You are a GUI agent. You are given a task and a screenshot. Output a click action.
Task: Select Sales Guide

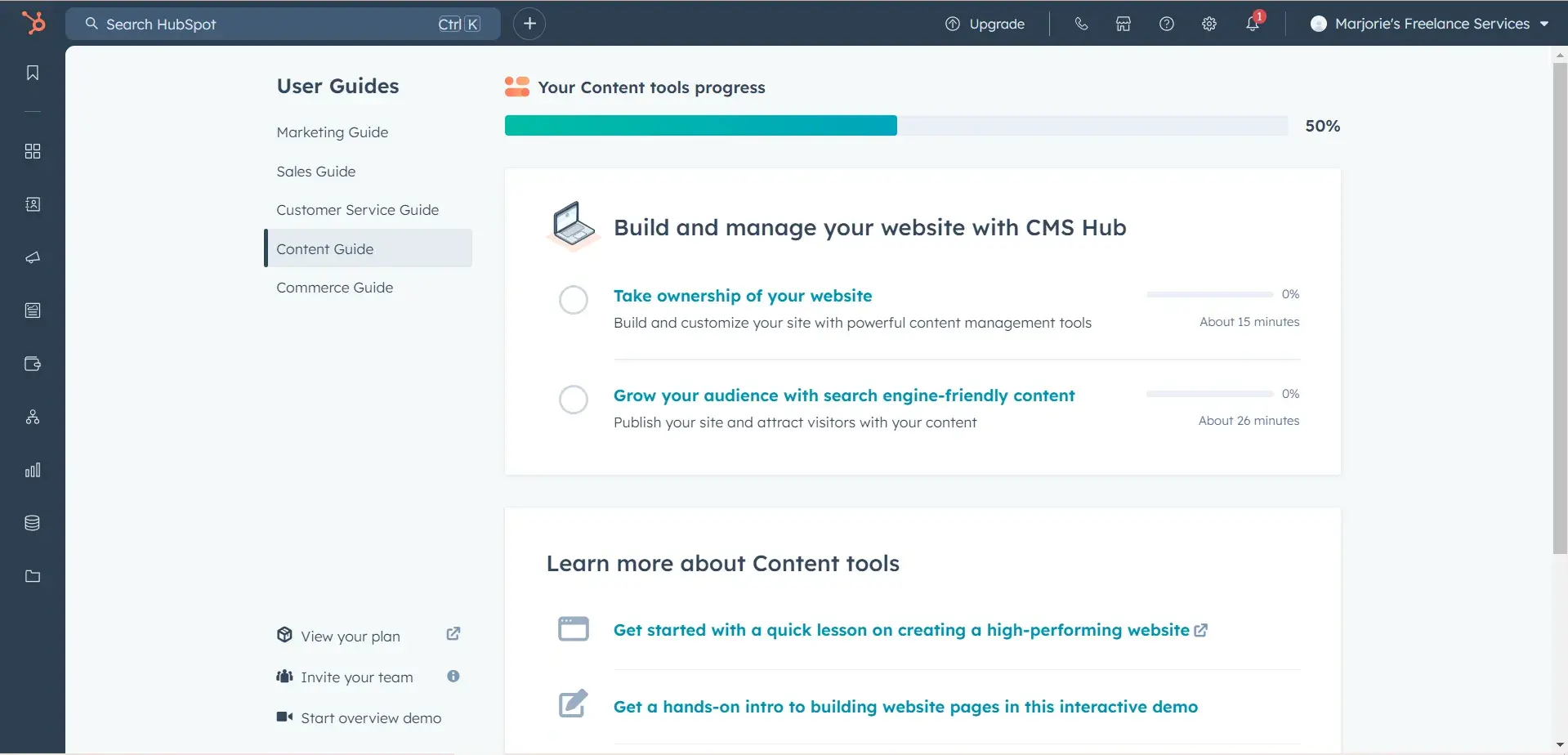(316, 172)
